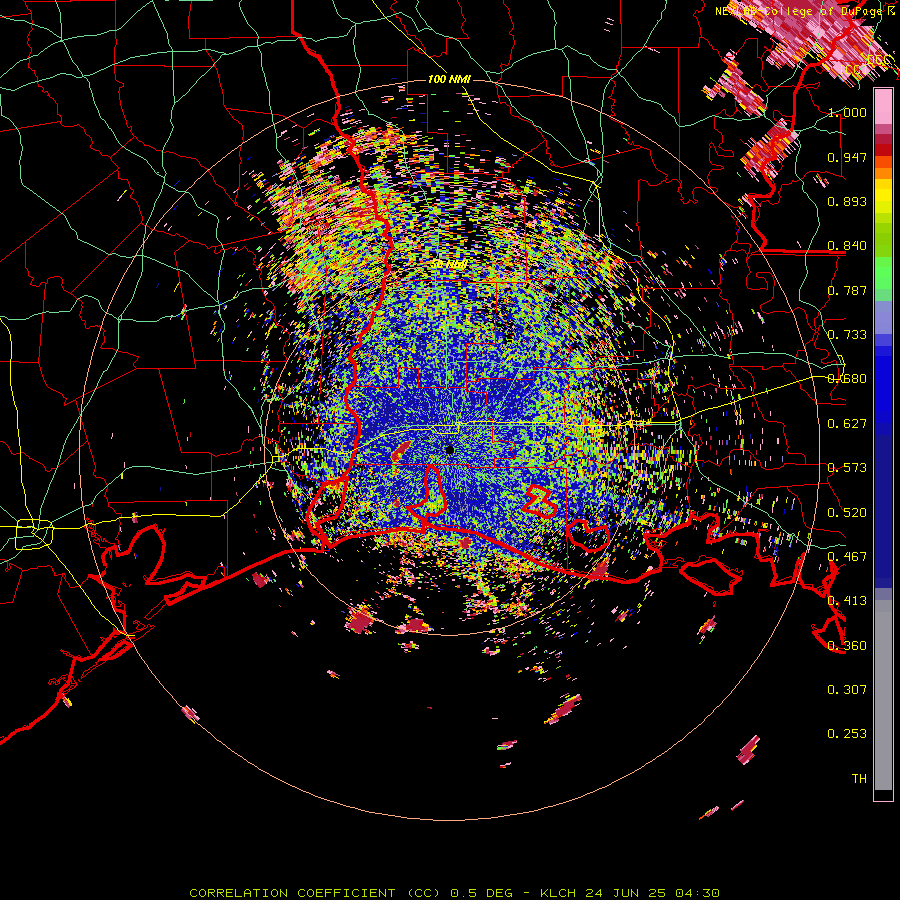The image size is (900, 900).
Task: Click the 0.840 legend label
Action: pyautogui.click(x=847, y=246)
